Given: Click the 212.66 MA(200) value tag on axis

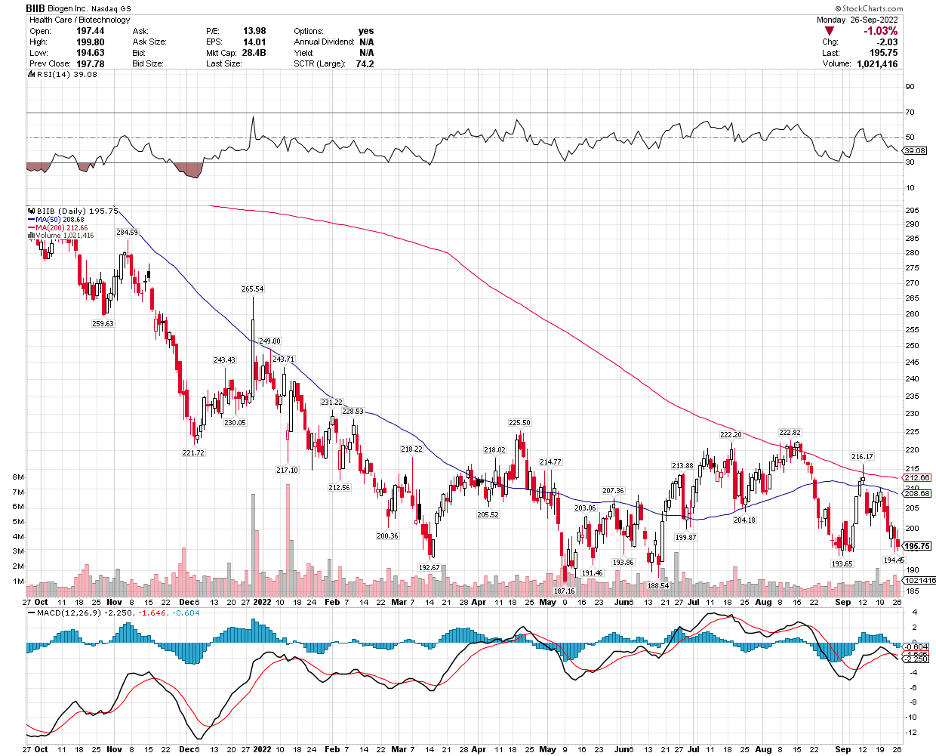Looking at the screenshot, I should point(918,479).
